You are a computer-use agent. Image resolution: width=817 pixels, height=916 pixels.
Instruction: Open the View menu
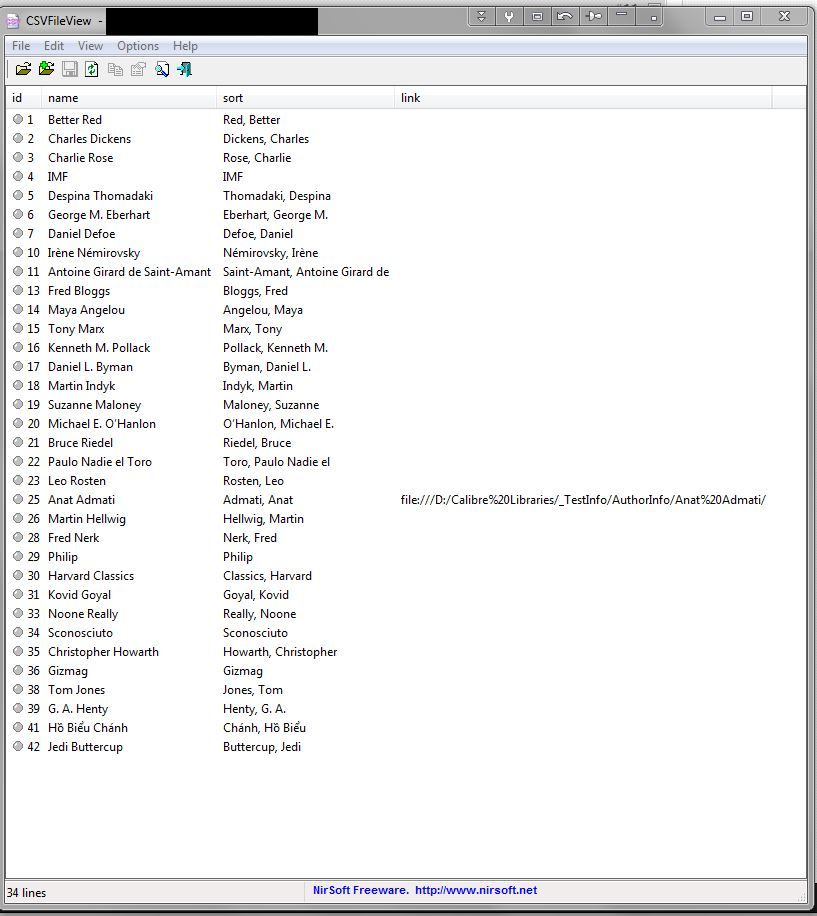click(91, 46)
